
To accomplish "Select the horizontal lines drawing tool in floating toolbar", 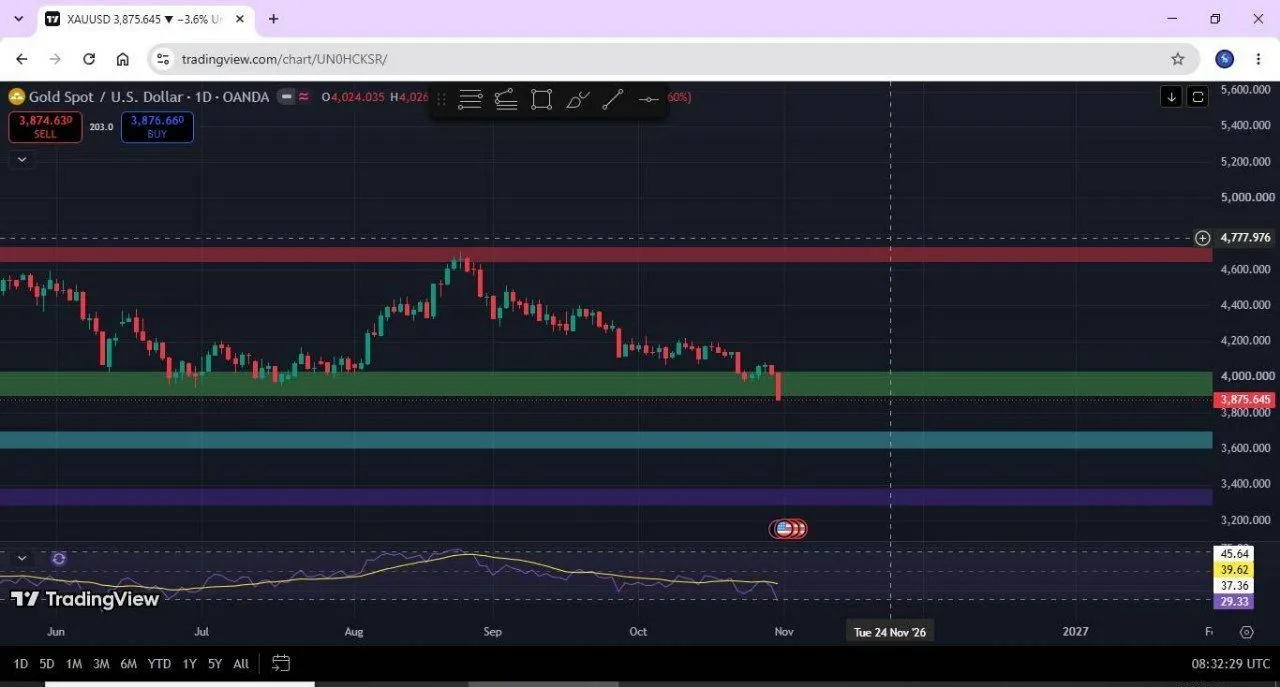I will [470, 99].
